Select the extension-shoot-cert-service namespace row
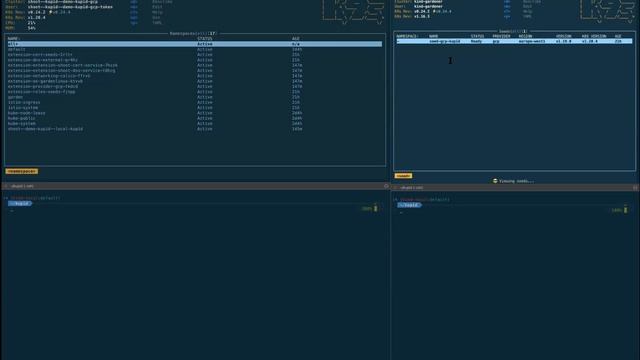Viewport: 640px width, 360px height. point(195,65)
